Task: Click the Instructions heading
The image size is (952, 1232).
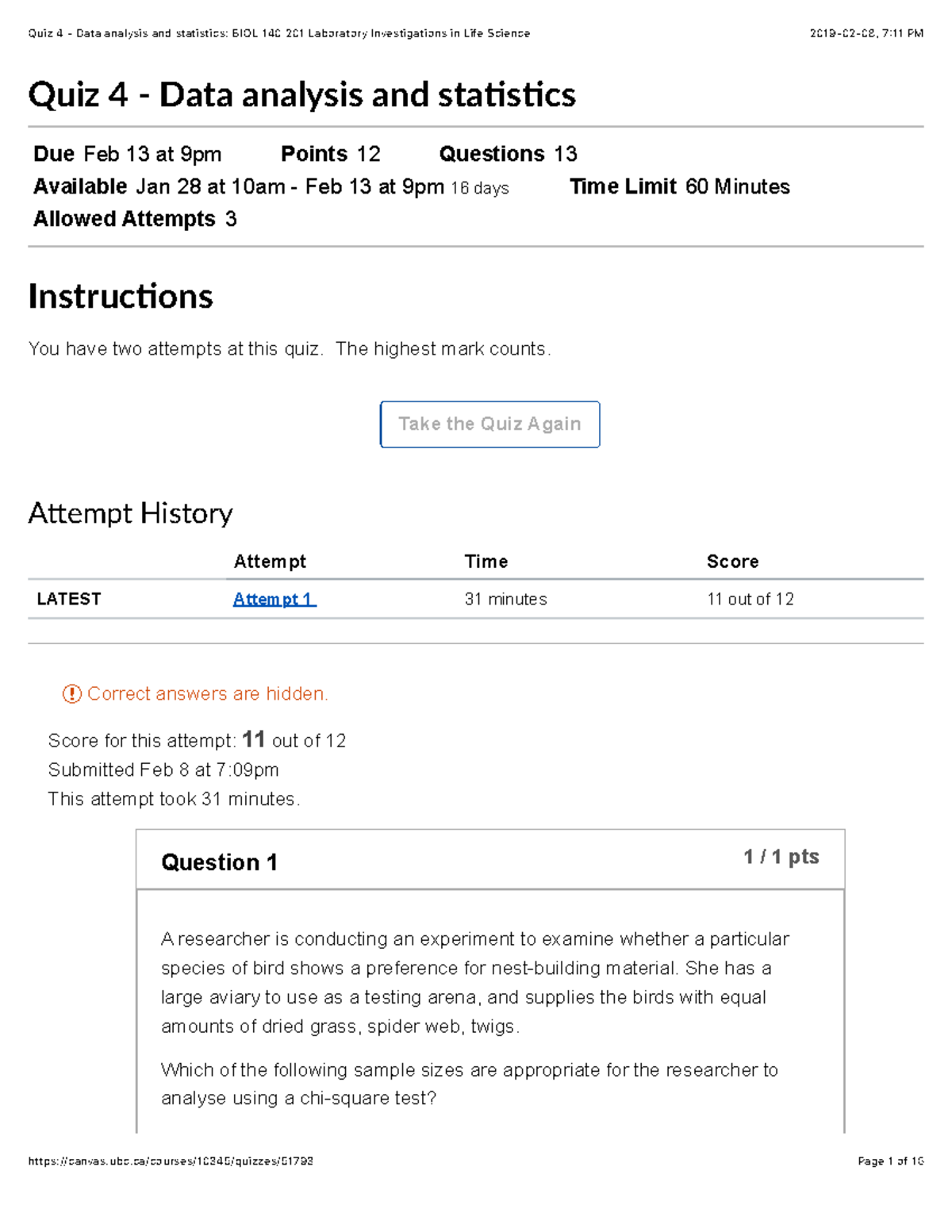Action: pyautogui.click(x=121, y=297)
